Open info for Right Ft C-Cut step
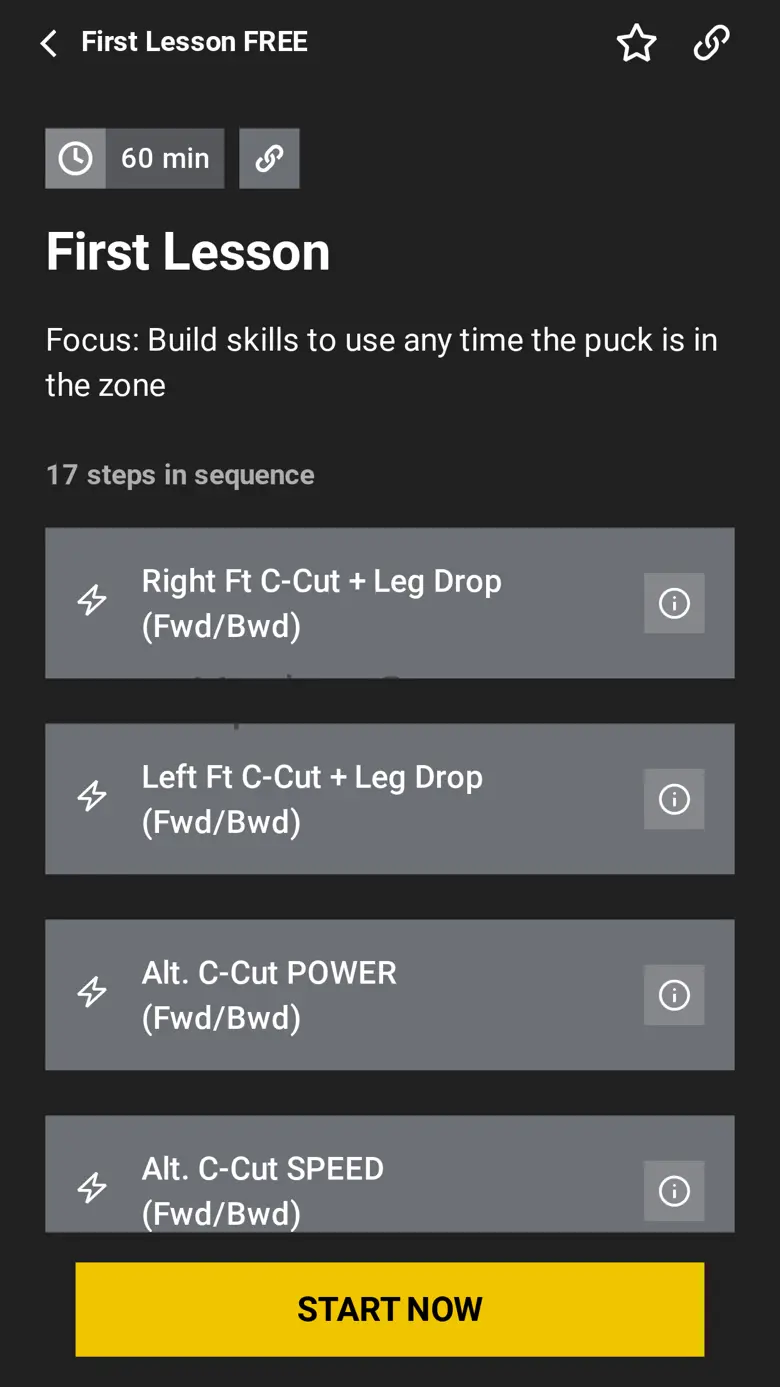The image size is (780, 1387). [674, 603]
